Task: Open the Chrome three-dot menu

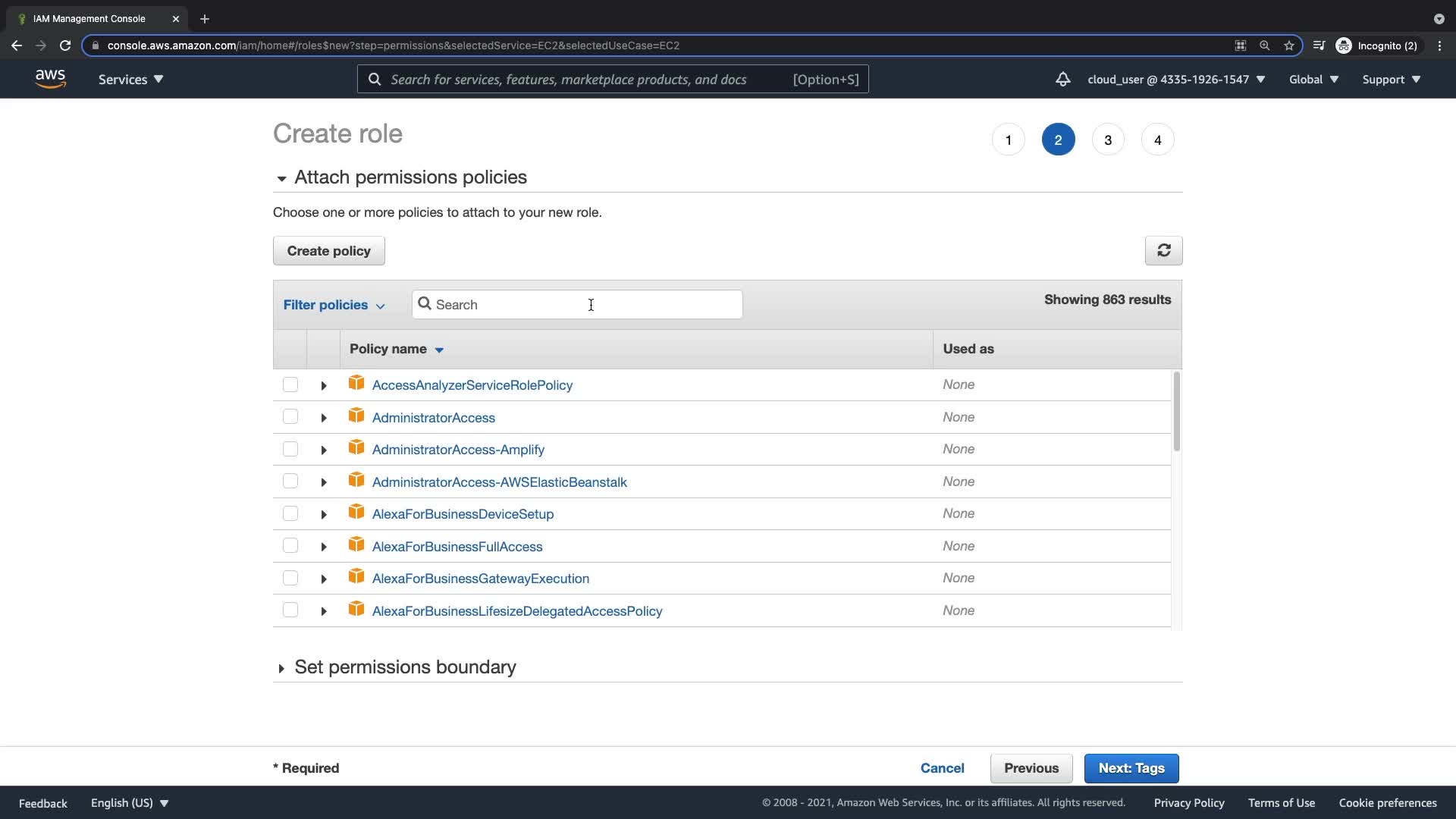Action: 1439,45
